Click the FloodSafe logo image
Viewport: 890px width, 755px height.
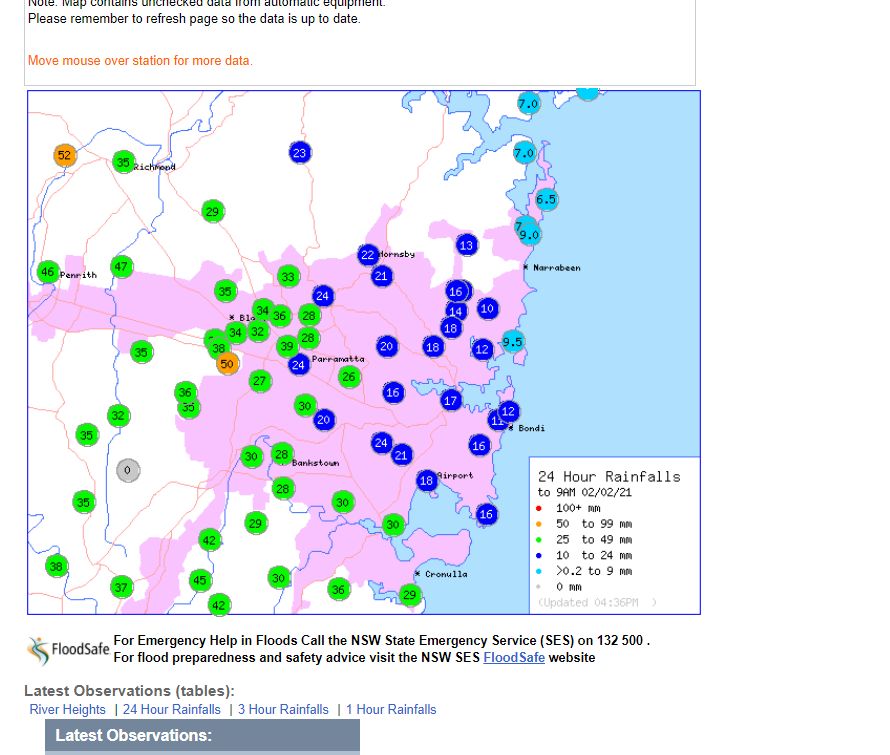[68, 650]
